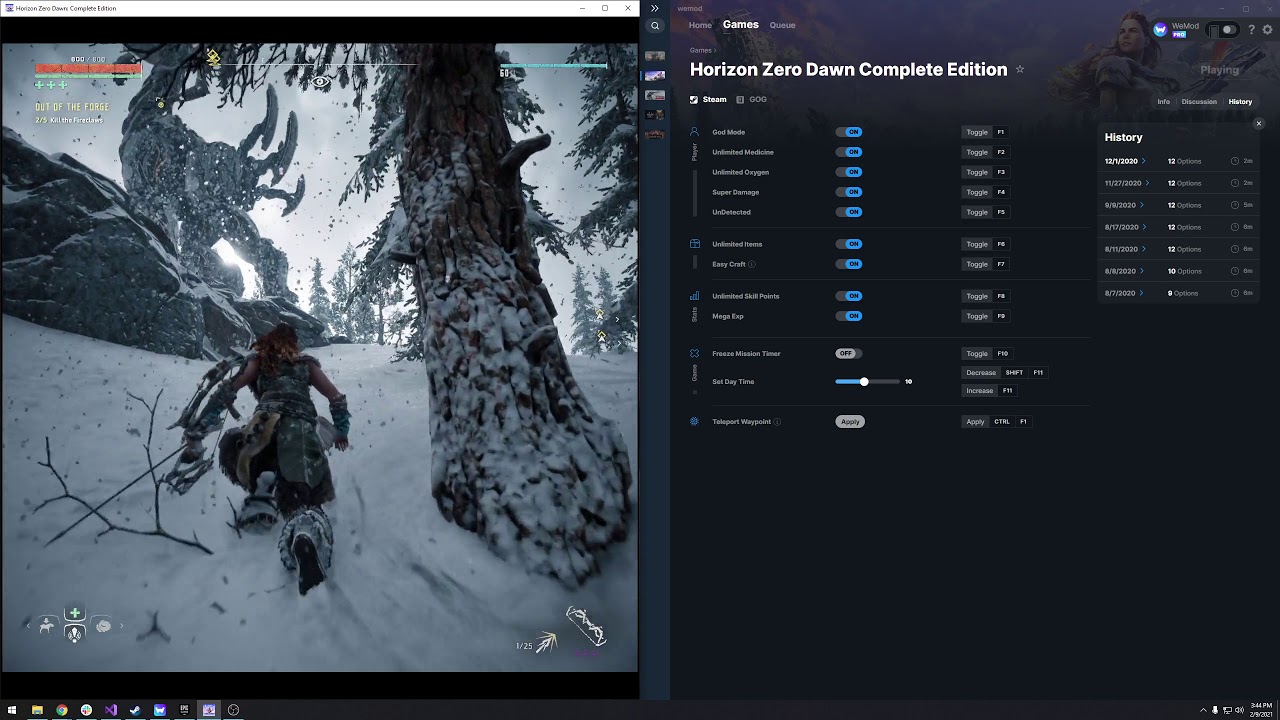
Task: Click the Apply hotkey button for Teleport Waypoint
Action: [975, 422]
